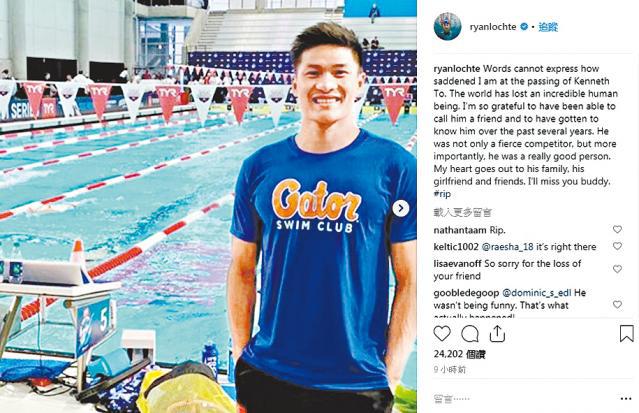Like lisaevanoff's comment heart

click(617, 269)
